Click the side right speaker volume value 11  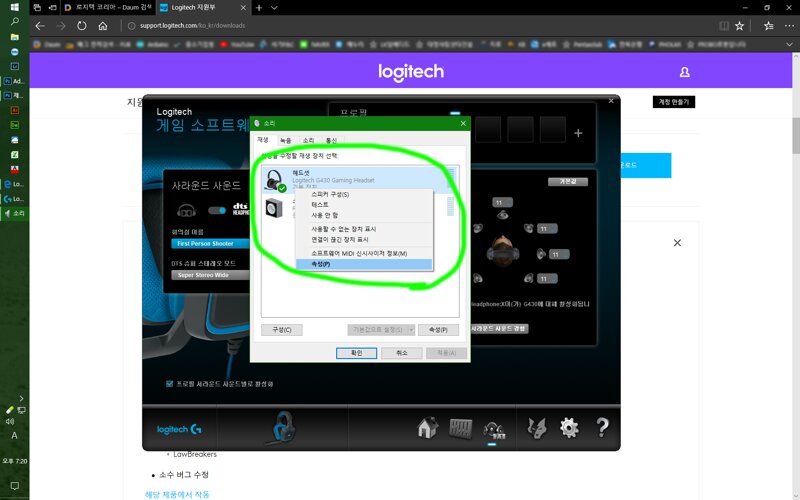[x=559, y=254]
